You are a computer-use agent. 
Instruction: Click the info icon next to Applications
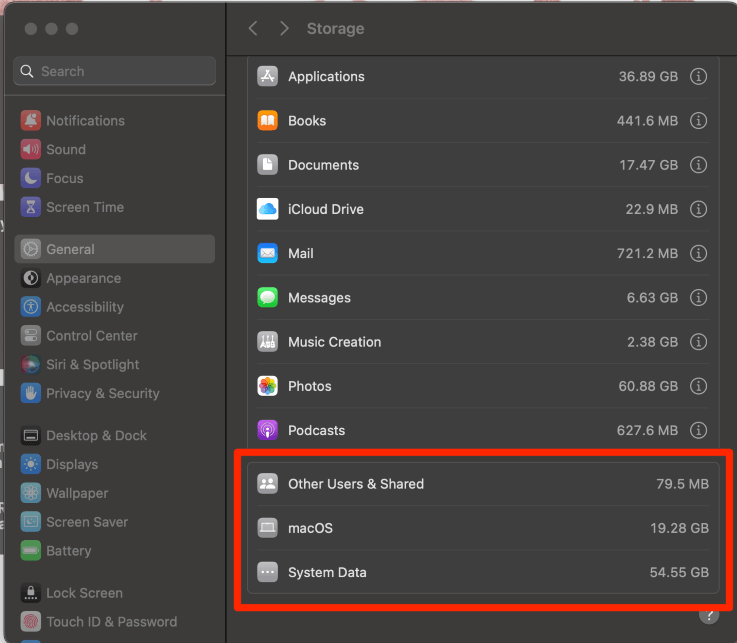tap(699, 77)
